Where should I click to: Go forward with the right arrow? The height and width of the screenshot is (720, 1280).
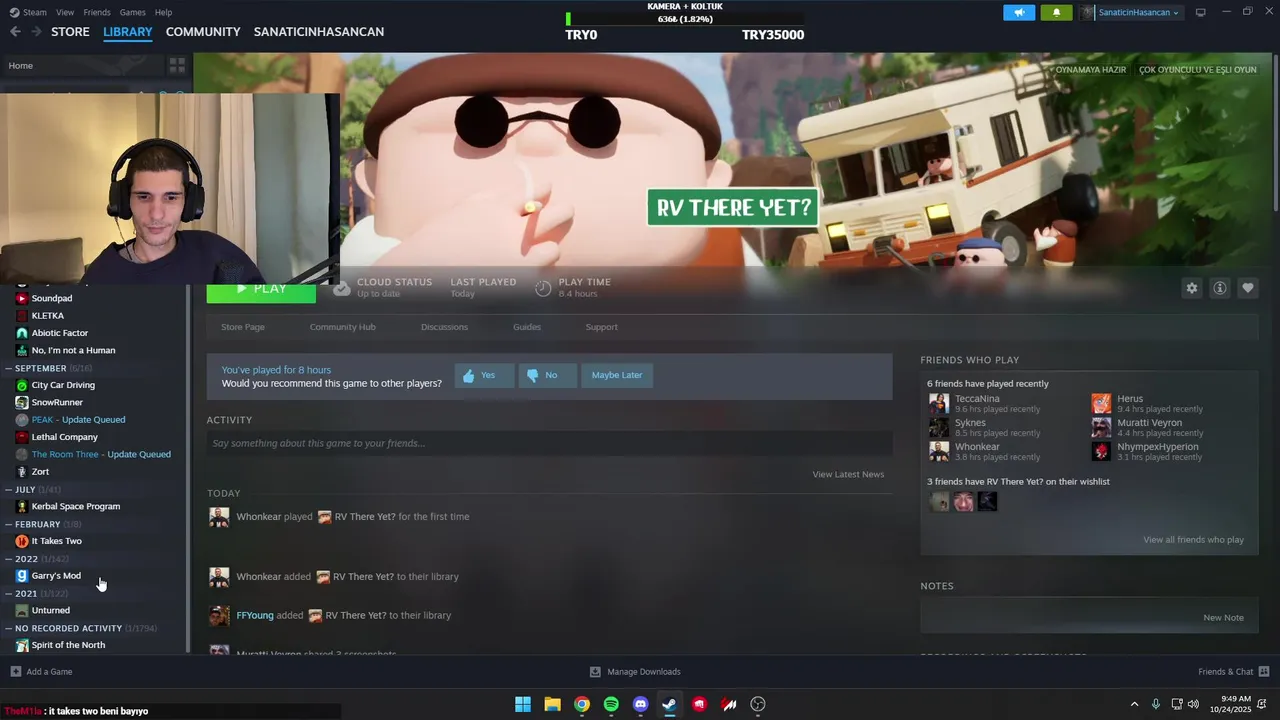tap(36, 32)
